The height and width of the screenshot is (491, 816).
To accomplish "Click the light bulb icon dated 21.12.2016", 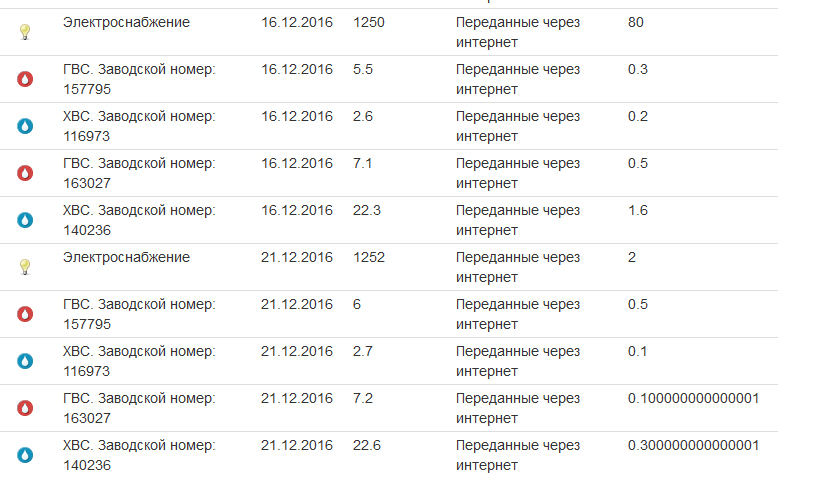I will (x=26, y=267).
